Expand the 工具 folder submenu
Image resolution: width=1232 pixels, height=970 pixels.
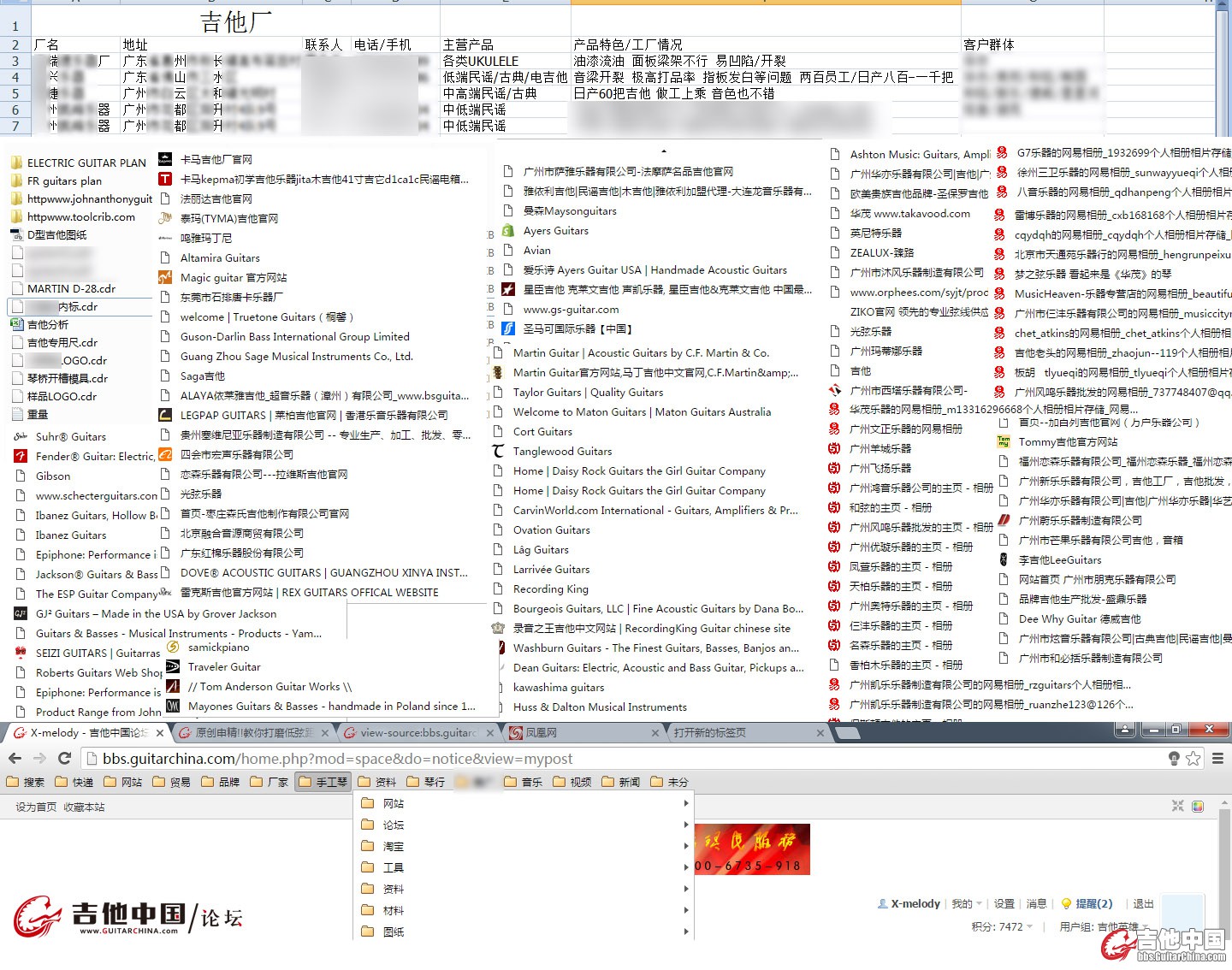(523, 867)
